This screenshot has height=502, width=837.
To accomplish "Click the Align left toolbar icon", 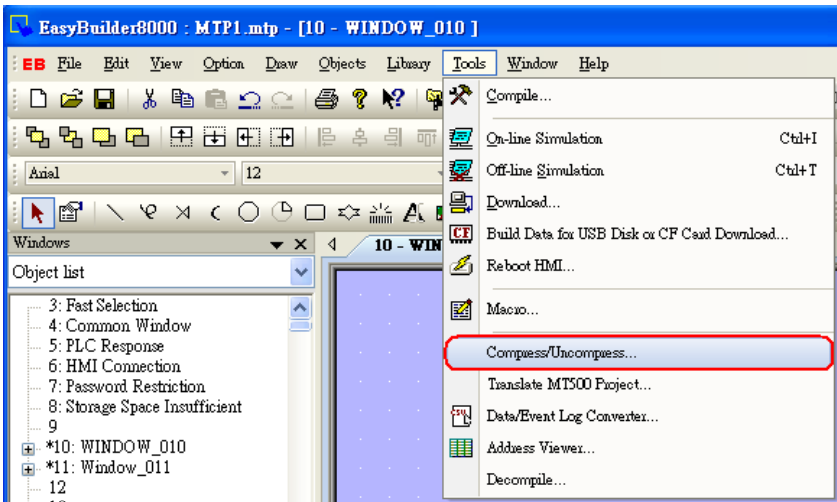I will click(326, 137).
